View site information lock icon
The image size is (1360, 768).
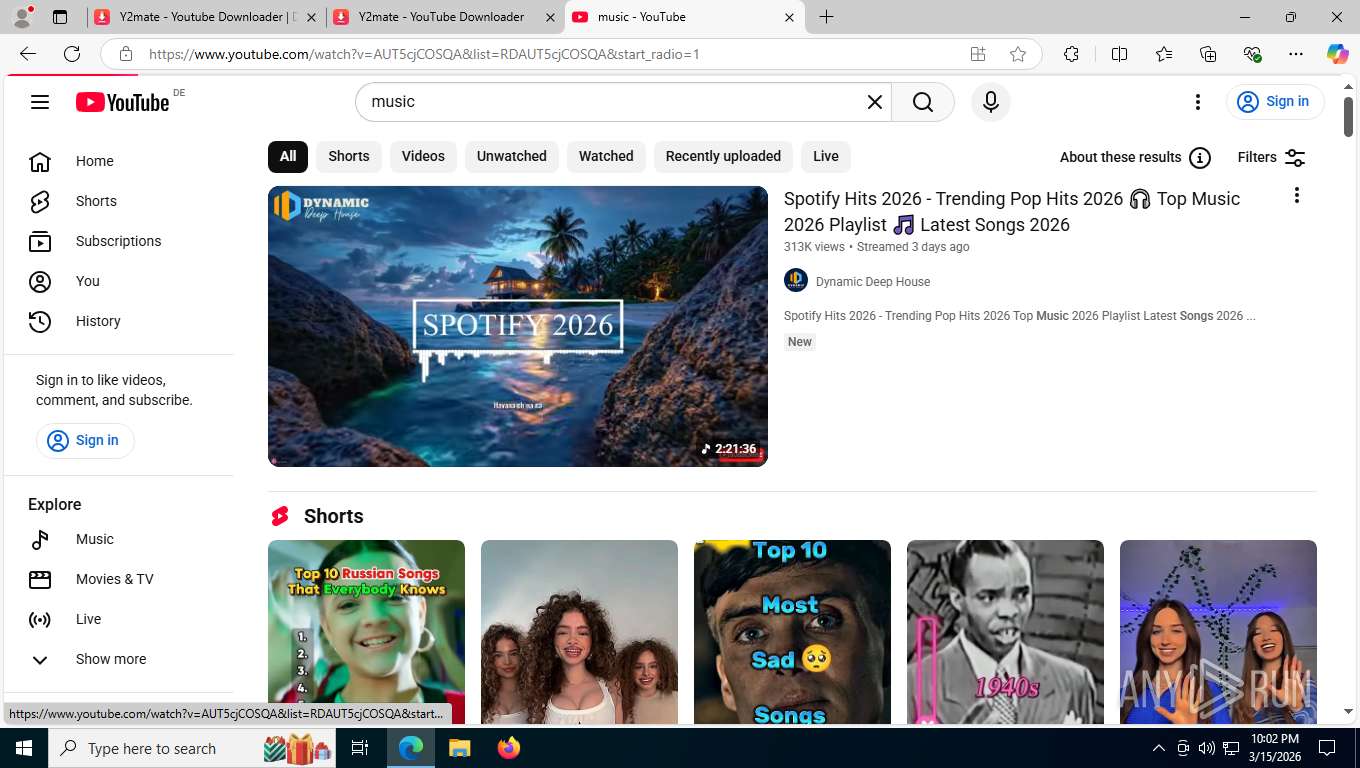coord(125,54)
